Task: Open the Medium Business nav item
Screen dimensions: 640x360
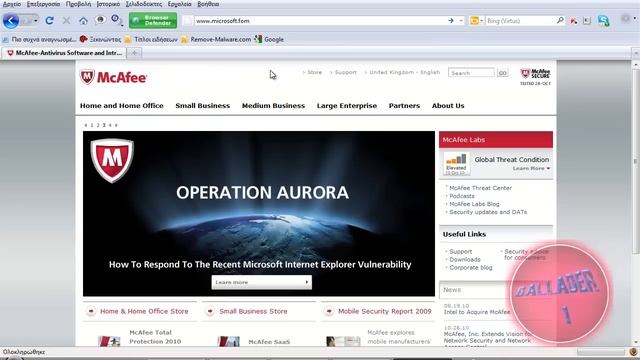Action: pos(273,106)
